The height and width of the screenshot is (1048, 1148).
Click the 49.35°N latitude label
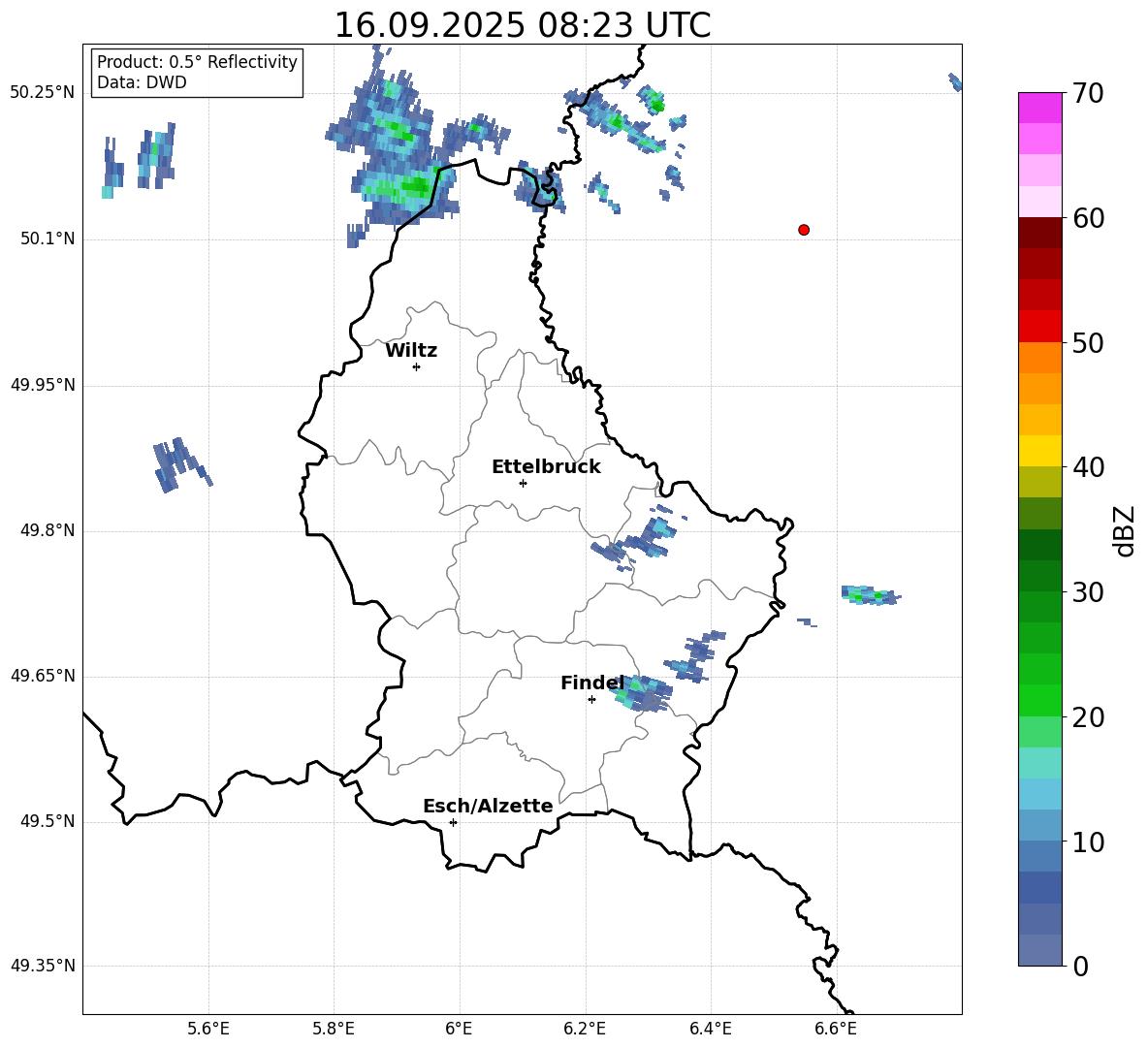pos(43,966)
